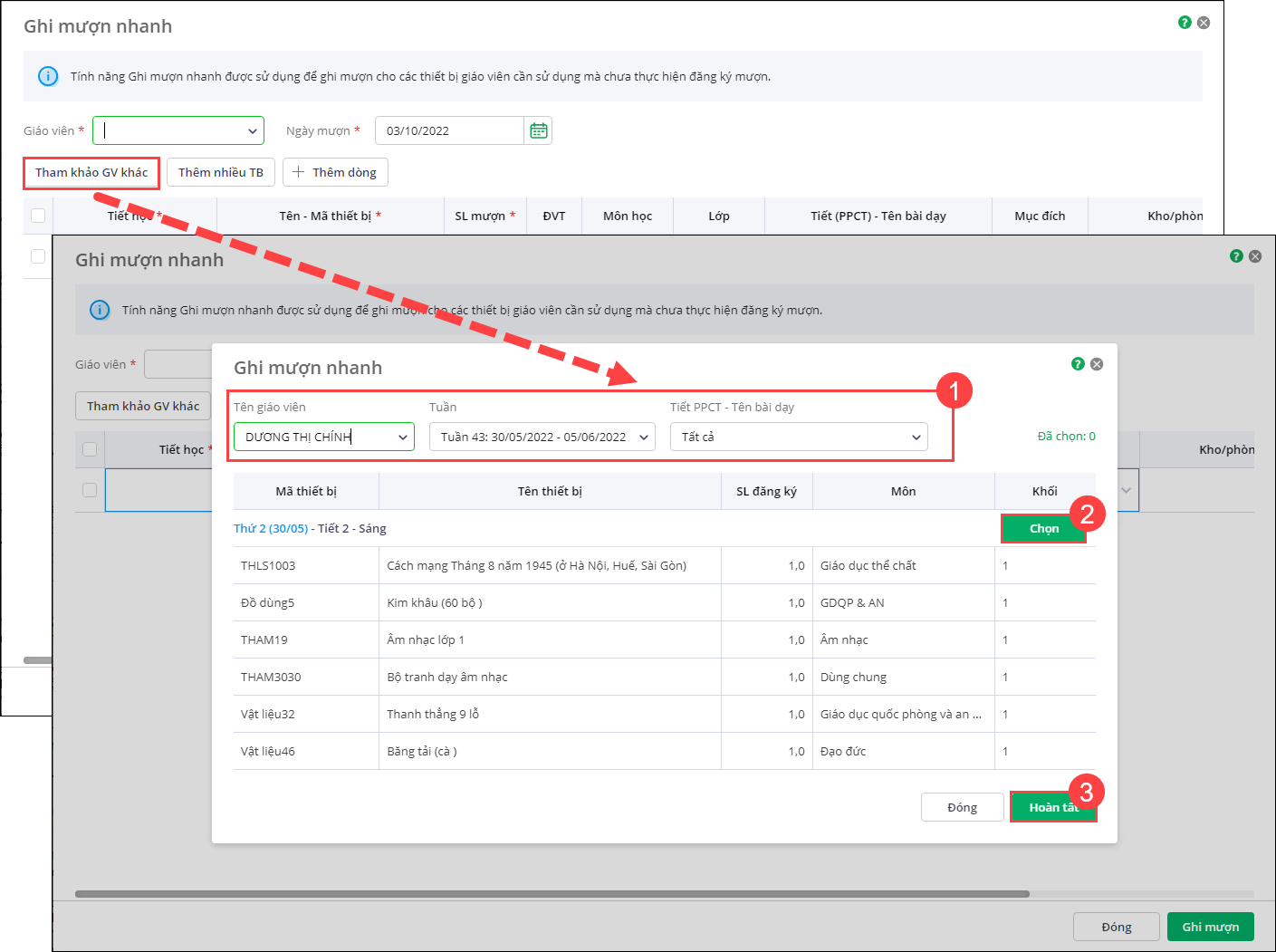Click the Kim khâu (60 bộ) device name

pos(435,602)
